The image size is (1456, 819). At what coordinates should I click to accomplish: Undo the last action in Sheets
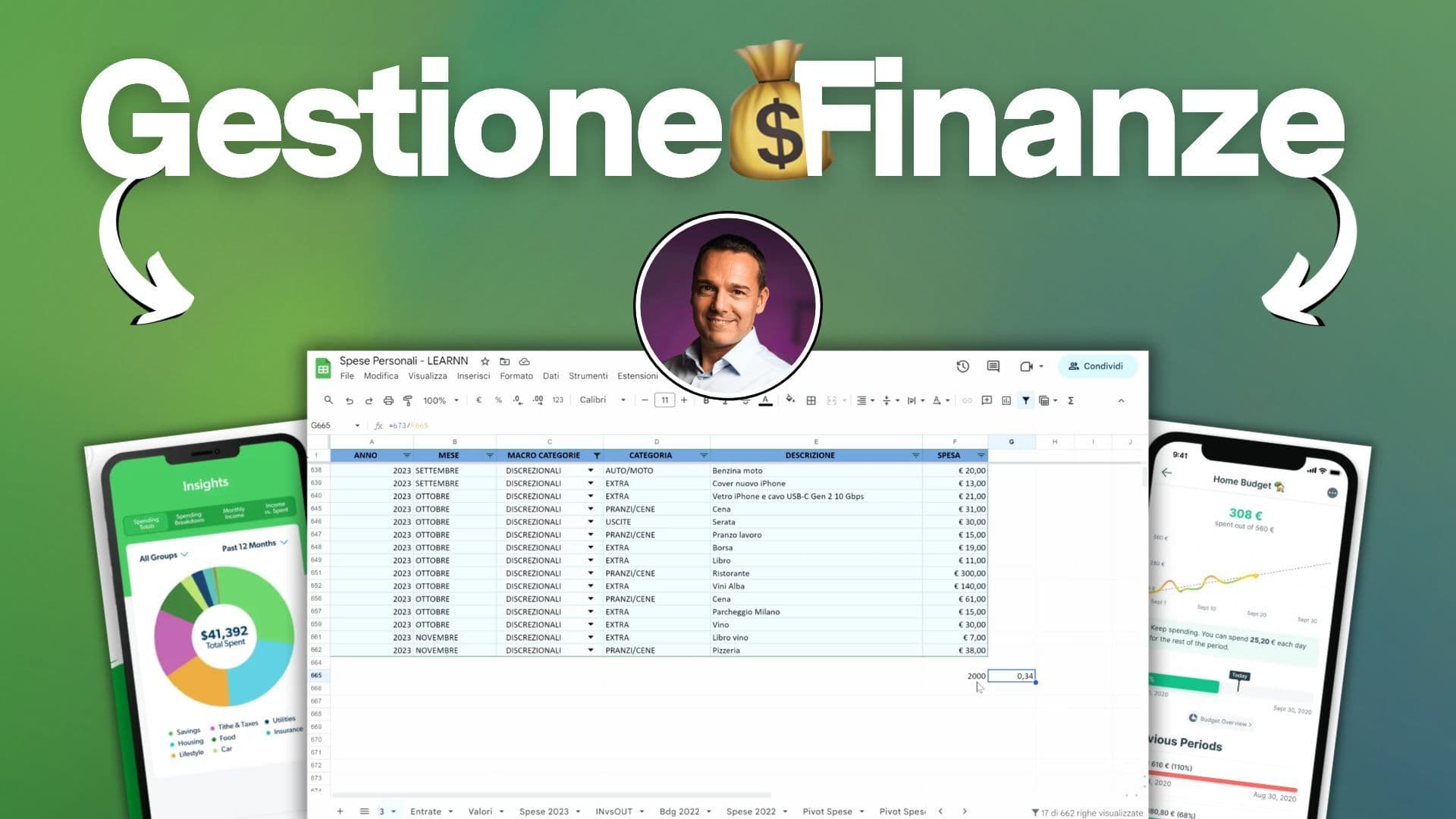click(349, 400)
